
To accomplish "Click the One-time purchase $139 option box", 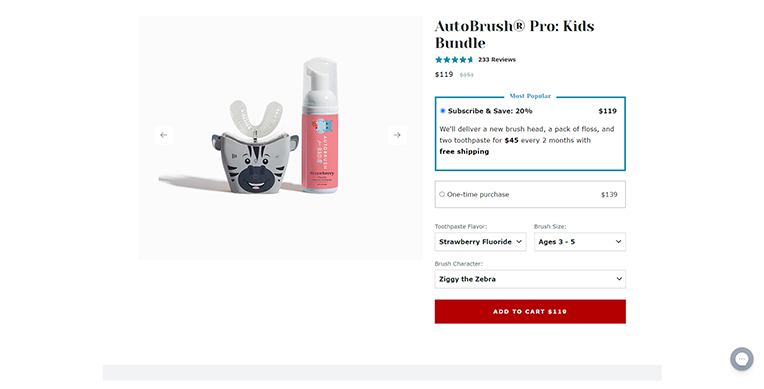I will coord(530,194).
